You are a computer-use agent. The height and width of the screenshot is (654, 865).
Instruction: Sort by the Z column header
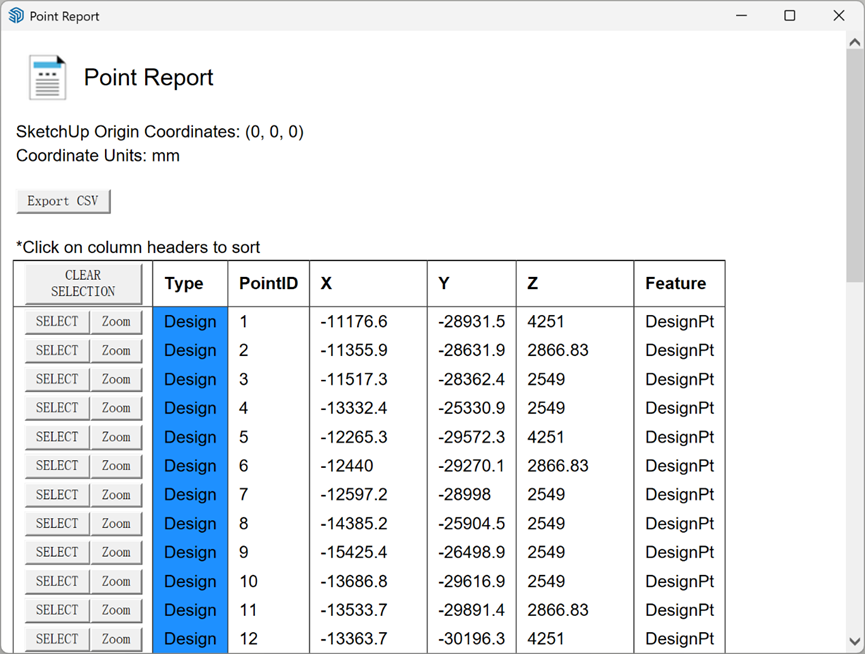click(x=575, y=283)
